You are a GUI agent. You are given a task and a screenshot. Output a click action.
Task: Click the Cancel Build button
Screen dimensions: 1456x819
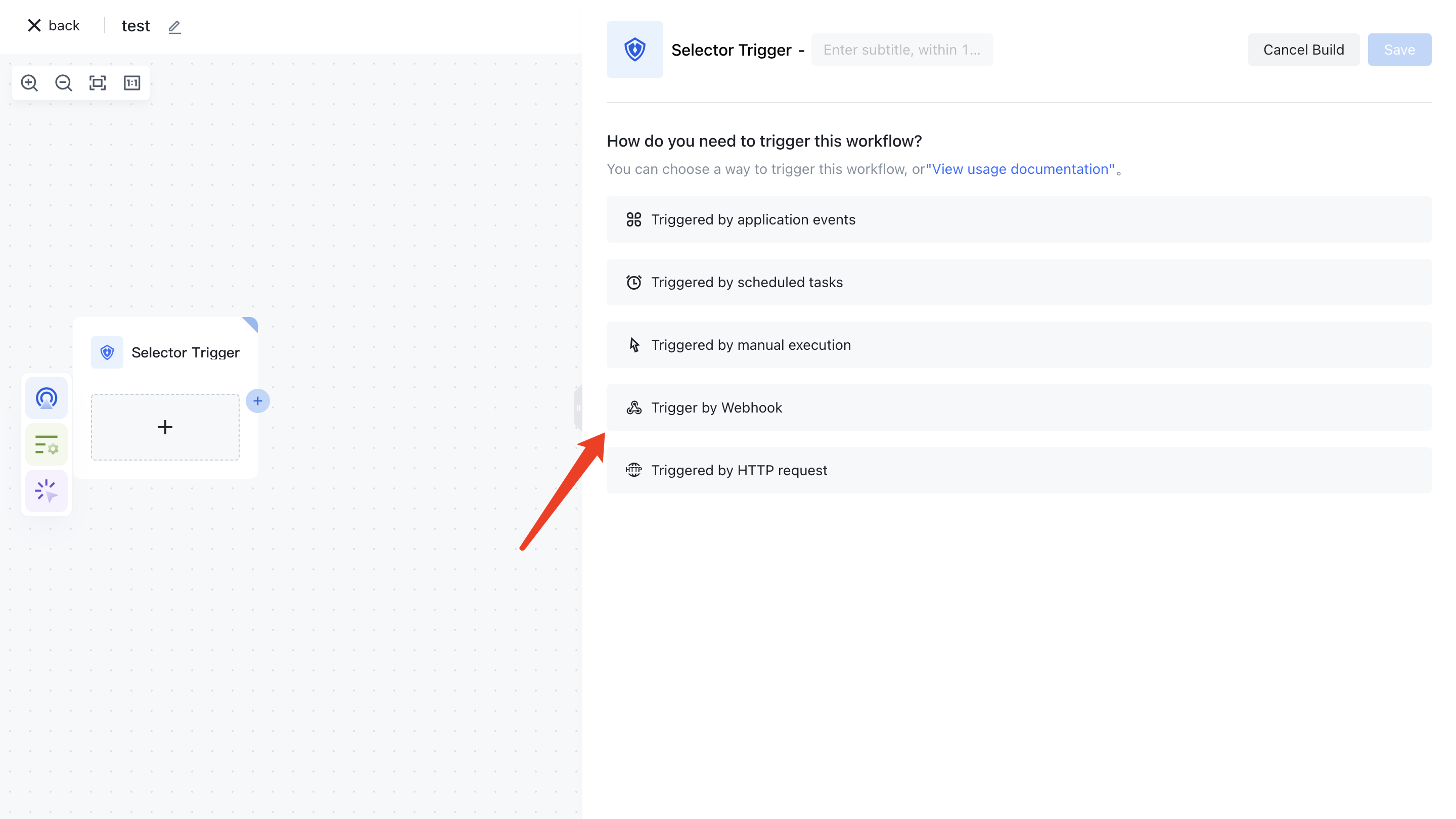(1303, 50)
